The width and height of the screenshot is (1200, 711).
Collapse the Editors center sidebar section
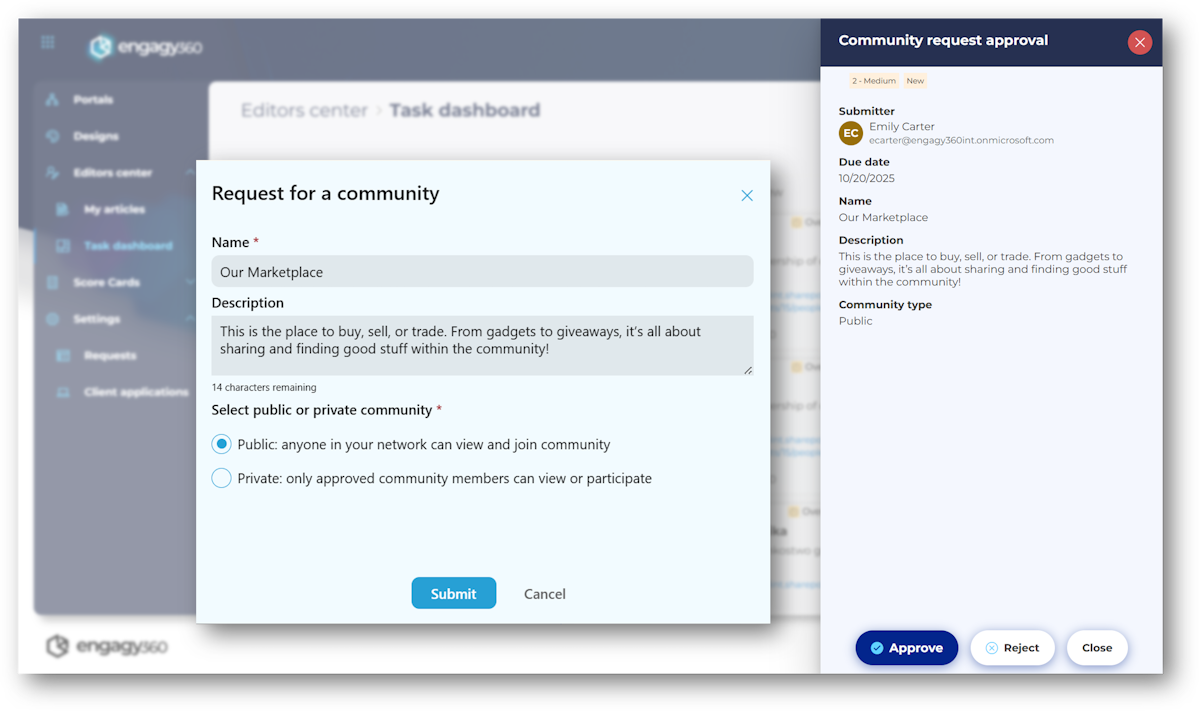click(190, 173)
